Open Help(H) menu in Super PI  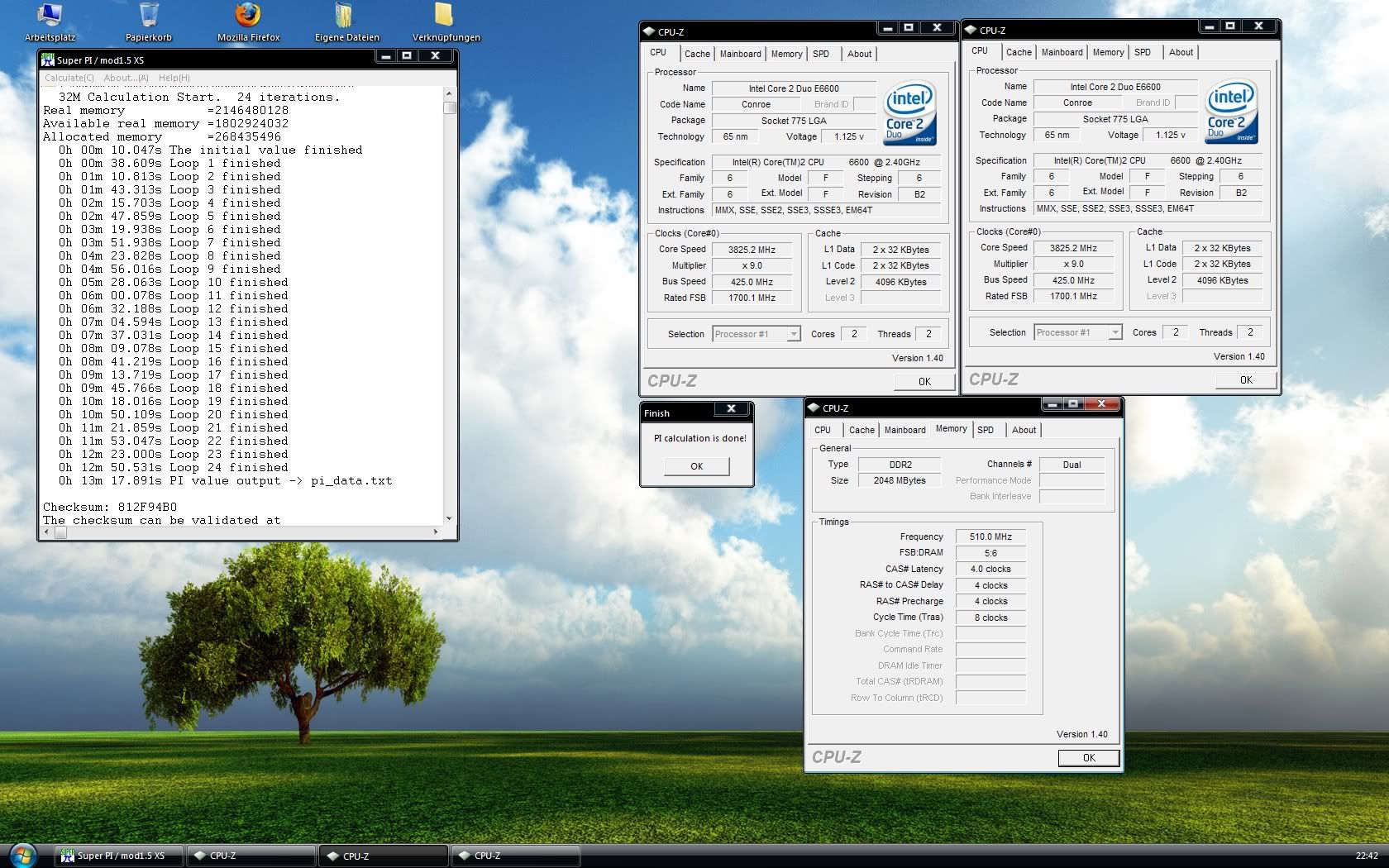click(174, 78)
